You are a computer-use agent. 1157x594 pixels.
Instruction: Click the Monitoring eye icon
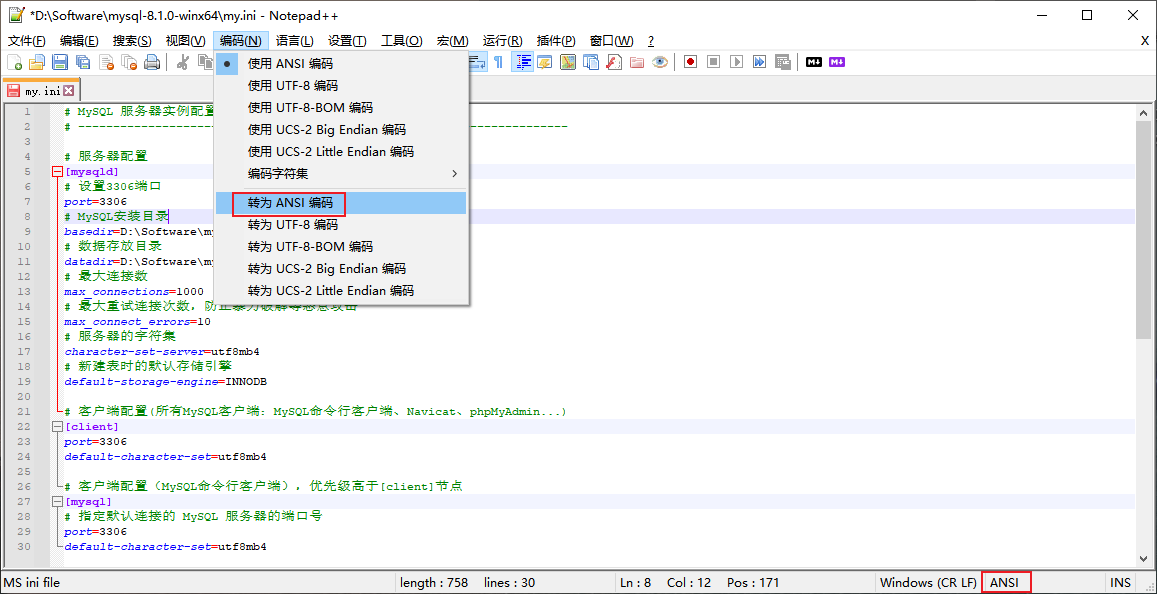(x=660, y=62)
